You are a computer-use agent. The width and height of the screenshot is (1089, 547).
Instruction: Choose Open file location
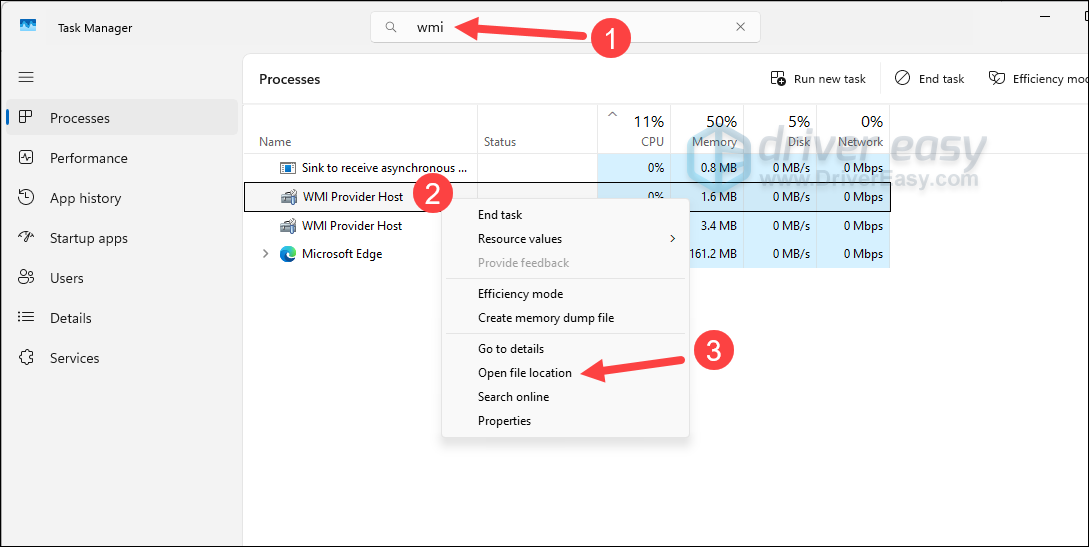[x=565, y=373]
